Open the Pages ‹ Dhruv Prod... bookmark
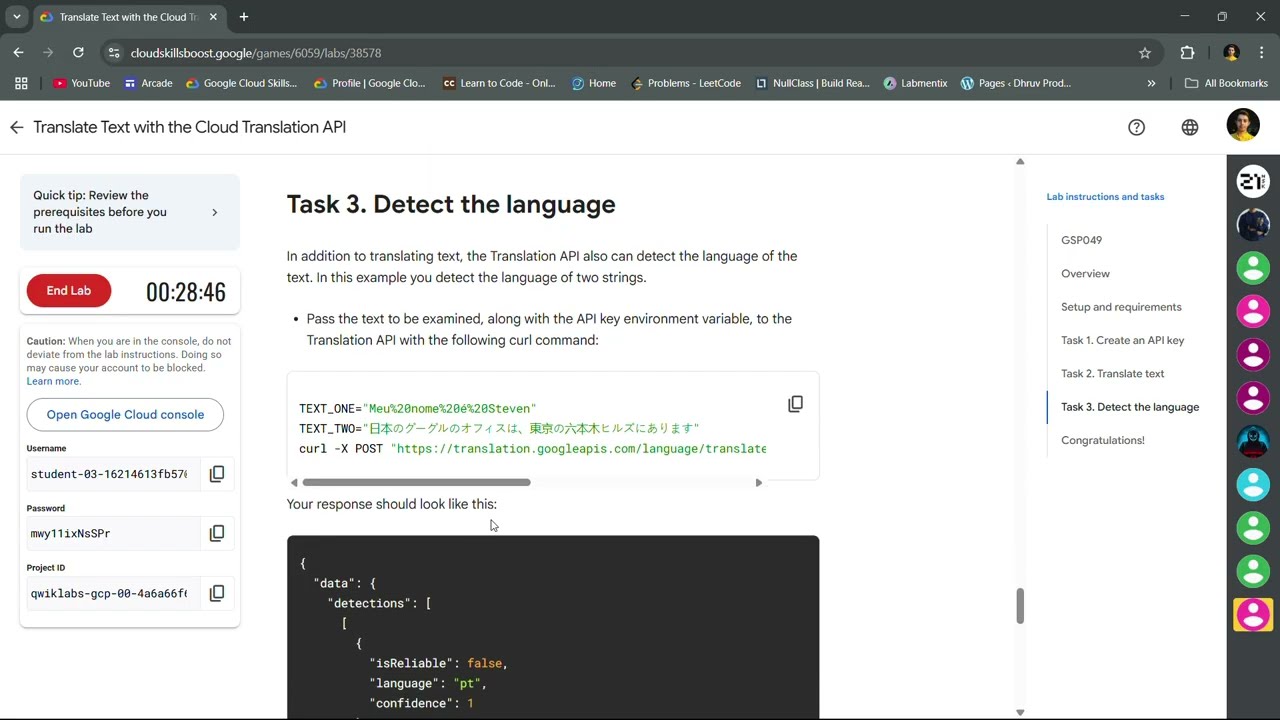Screen dimensions: 1280x720 tap(1015, 83)
